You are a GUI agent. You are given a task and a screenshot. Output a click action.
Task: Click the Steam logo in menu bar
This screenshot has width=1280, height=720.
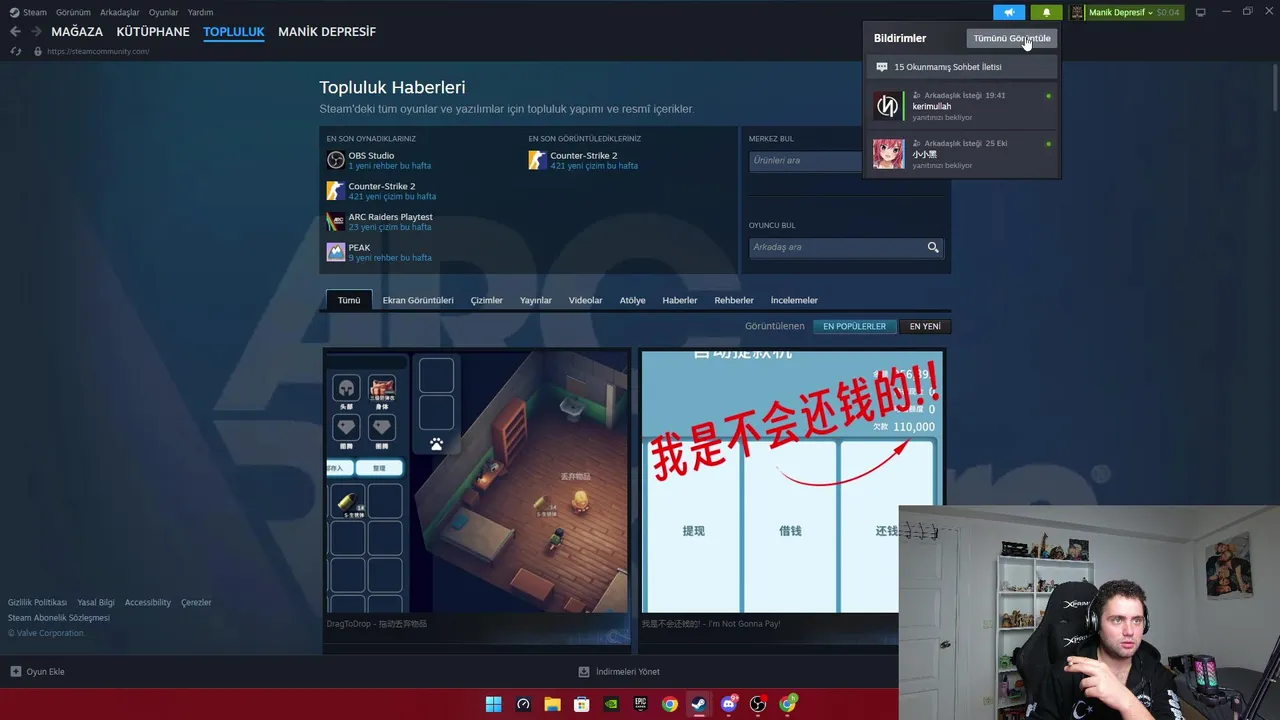click(x=14, y=12)
